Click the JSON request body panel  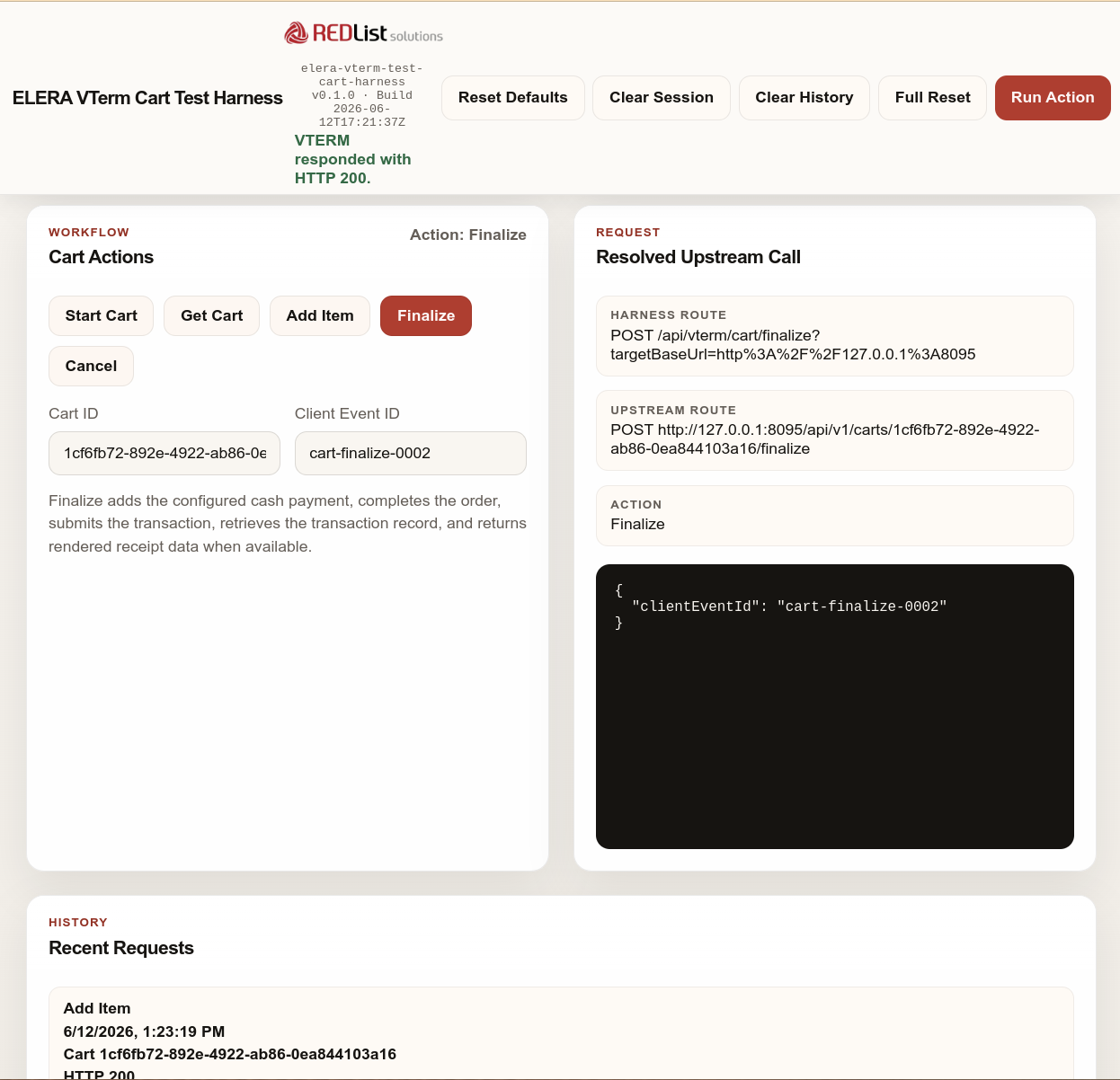point(835,706)
